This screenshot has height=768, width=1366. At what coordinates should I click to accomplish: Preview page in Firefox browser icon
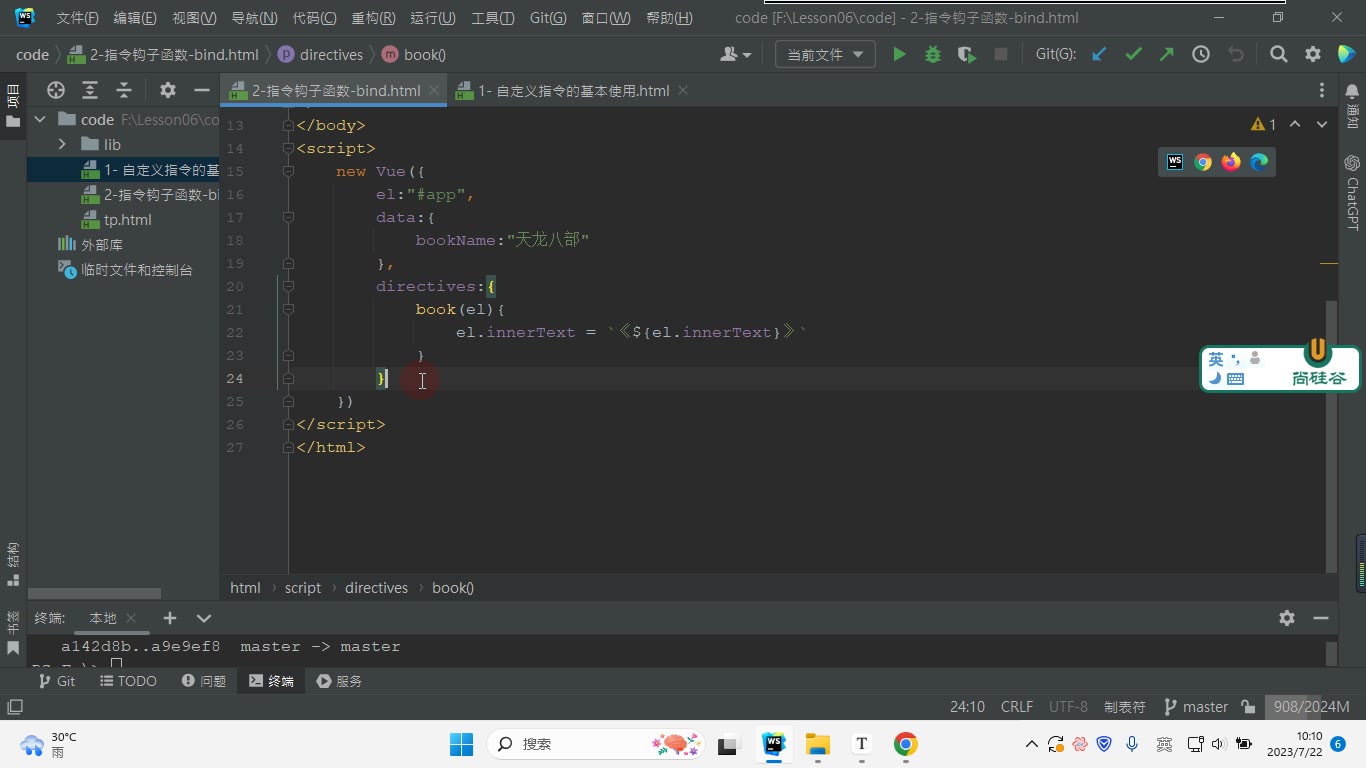tap(1231, 162)
